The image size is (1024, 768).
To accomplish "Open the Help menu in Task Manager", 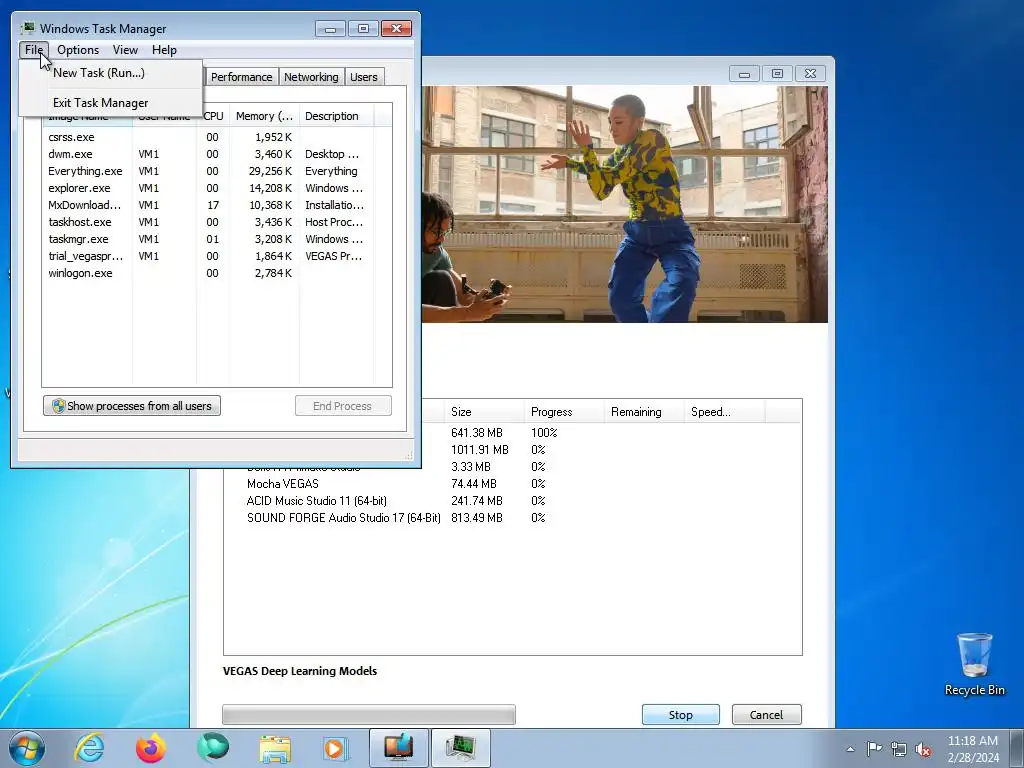I will (x=164, y=50).
